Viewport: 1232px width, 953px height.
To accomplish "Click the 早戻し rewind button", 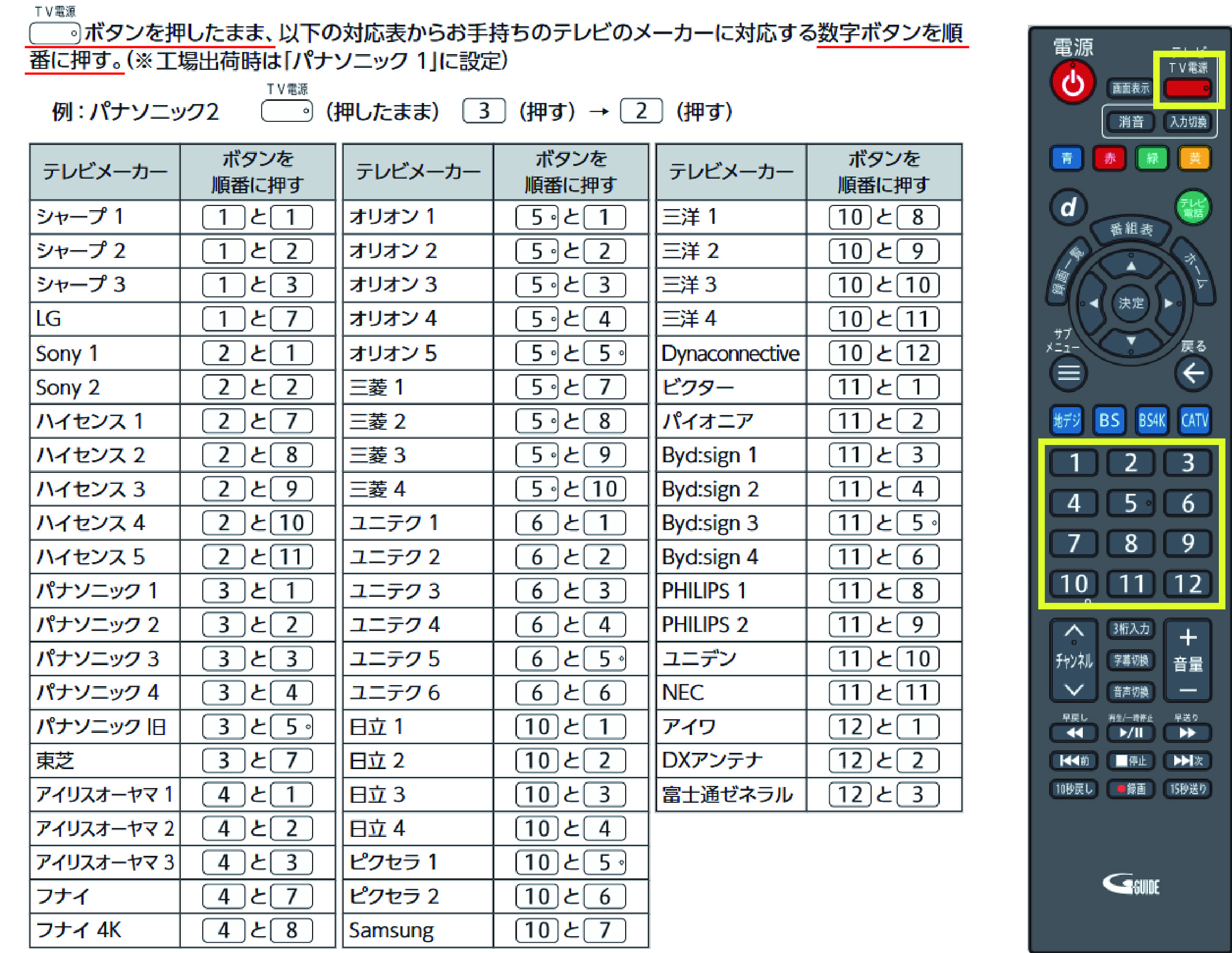I will point(1073,733).
